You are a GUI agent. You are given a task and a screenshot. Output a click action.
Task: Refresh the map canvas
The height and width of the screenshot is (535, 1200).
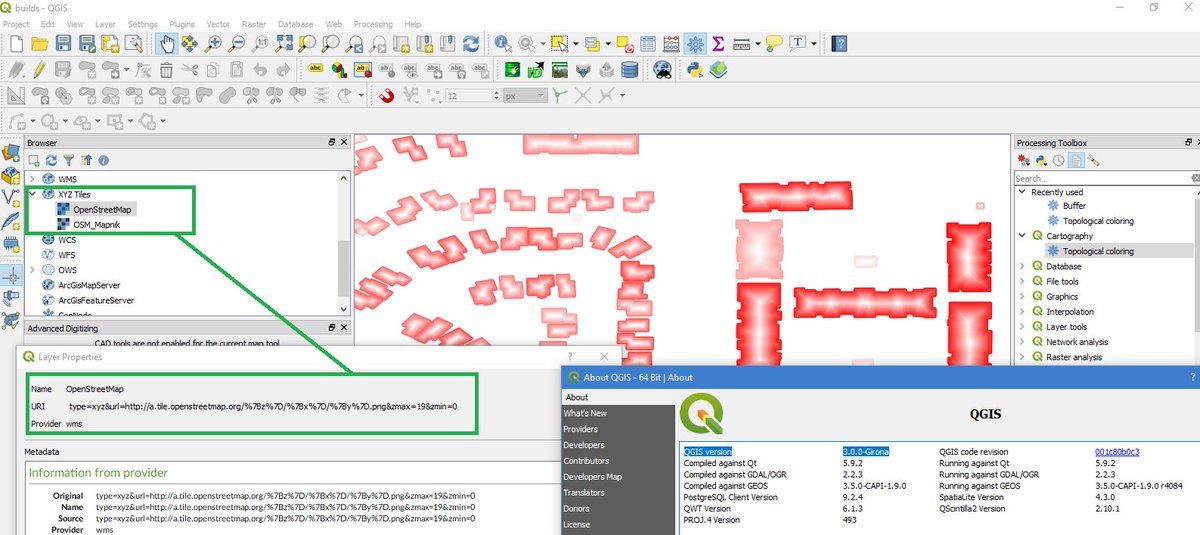point(471,44)
